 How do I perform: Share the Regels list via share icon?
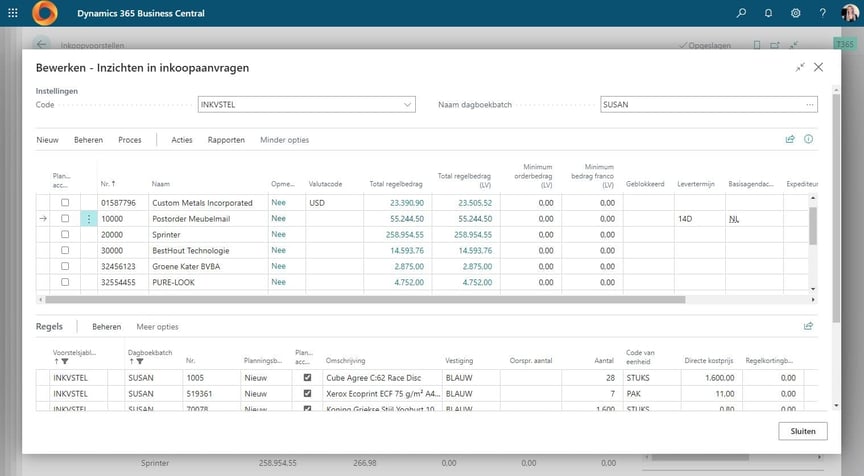tap(808, 326)
